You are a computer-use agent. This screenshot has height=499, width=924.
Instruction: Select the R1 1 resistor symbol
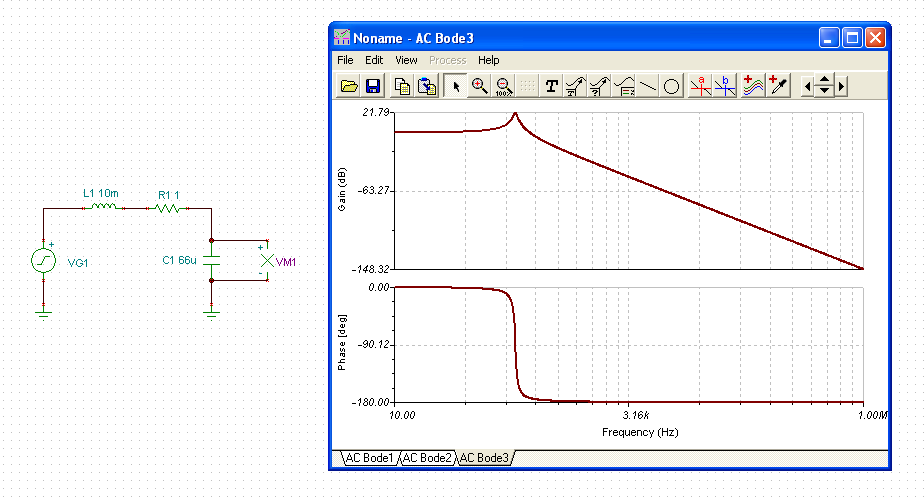[168, 208]
